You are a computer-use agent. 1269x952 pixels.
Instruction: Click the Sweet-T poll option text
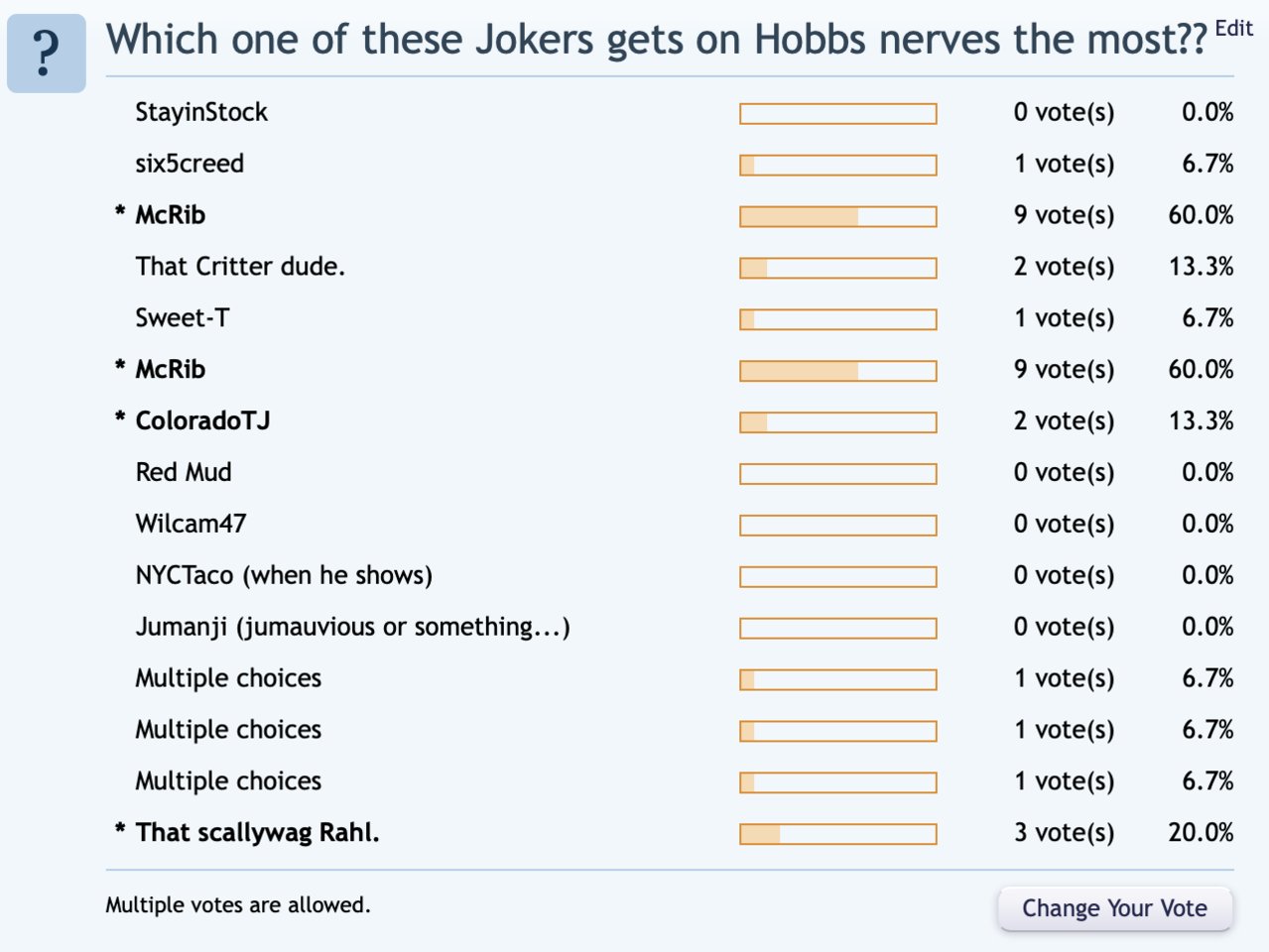pyautogui.click(x=183, y=318)
